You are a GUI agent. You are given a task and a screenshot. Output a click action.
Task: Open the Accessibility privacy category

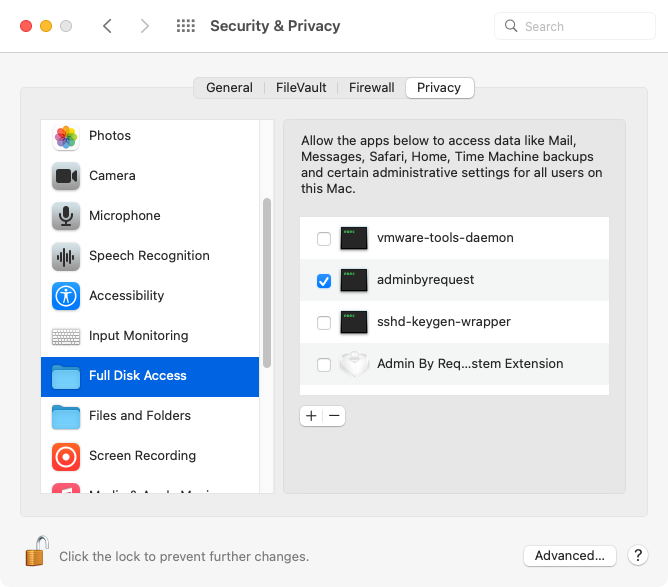click(150, 296)
